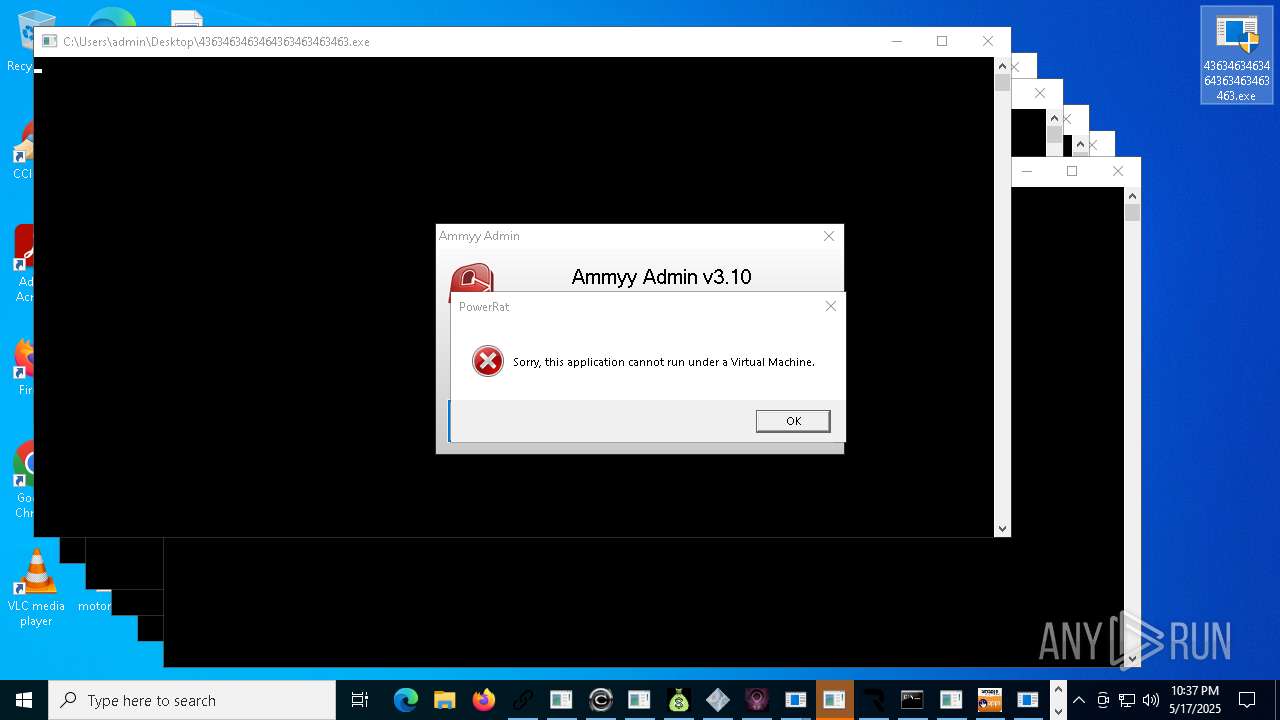Close the rightmost background console window
Image resolution: width=1280 pixels, height=720 pixels.
1118,171
